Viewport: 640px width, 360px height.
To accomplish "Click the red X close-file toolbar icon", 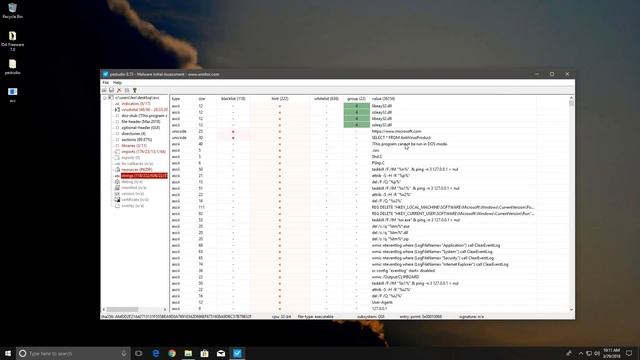I will point(119,90).
